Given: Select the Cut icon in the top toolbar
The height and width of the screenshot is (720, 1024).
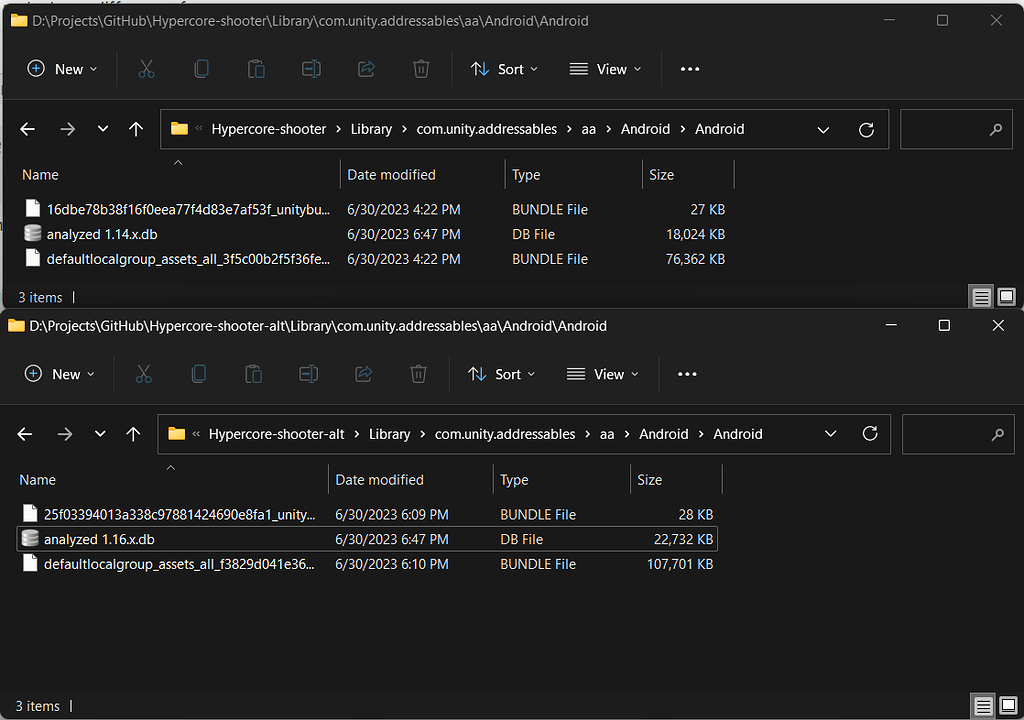Looking at the screenshot, I should [x=146, y=69].
